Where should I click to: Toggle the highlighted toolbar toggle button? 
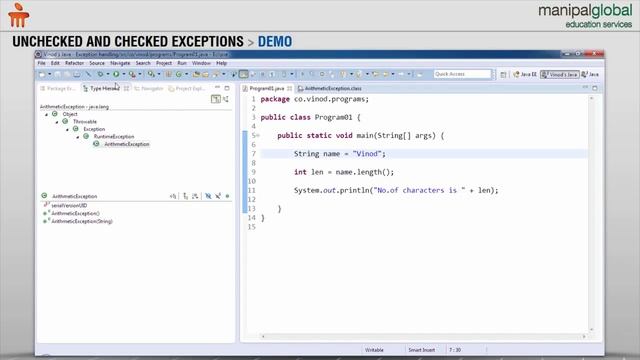click(x=244, y=74)
